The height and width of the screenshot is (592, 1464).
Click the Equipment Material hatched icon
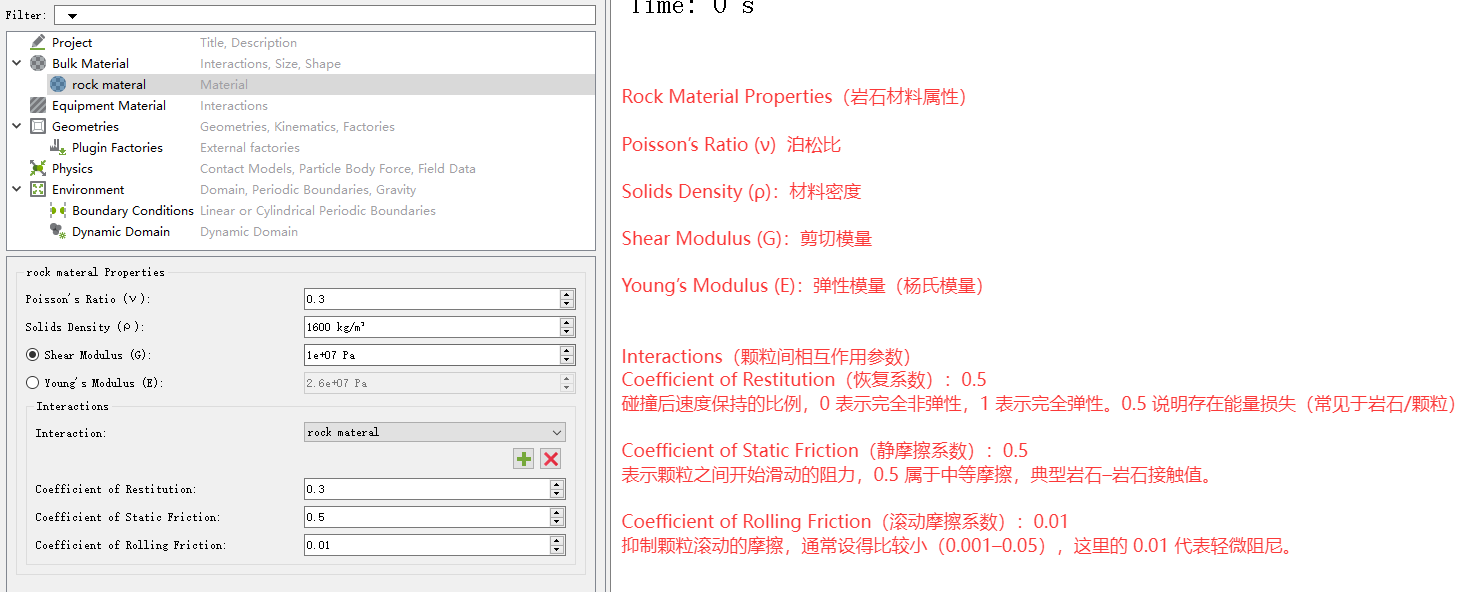pyautogui.click(x=38, y=105)
